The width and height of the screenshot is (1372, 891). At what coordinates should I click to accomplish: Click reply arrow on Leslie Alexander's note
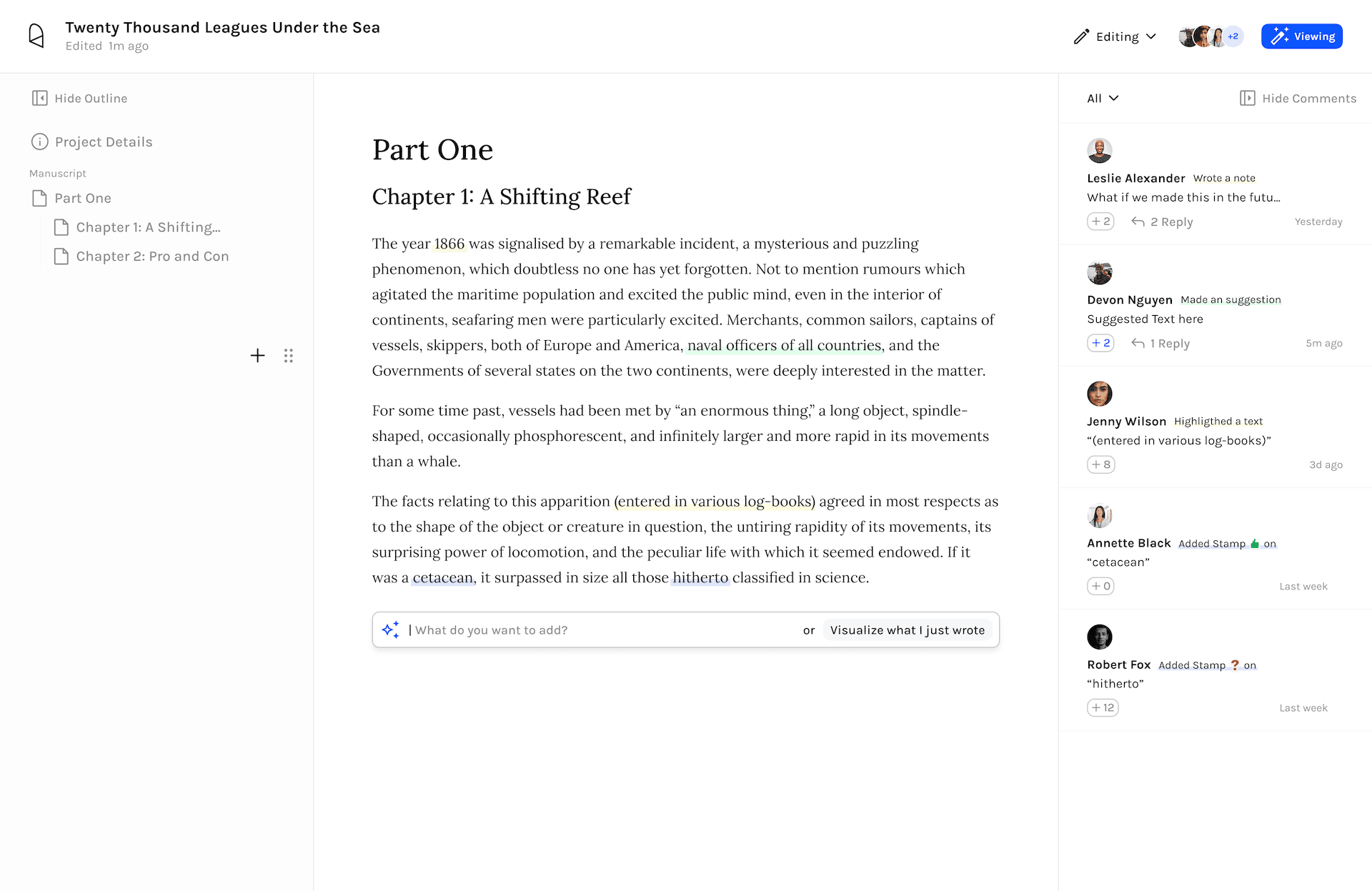1138,221
